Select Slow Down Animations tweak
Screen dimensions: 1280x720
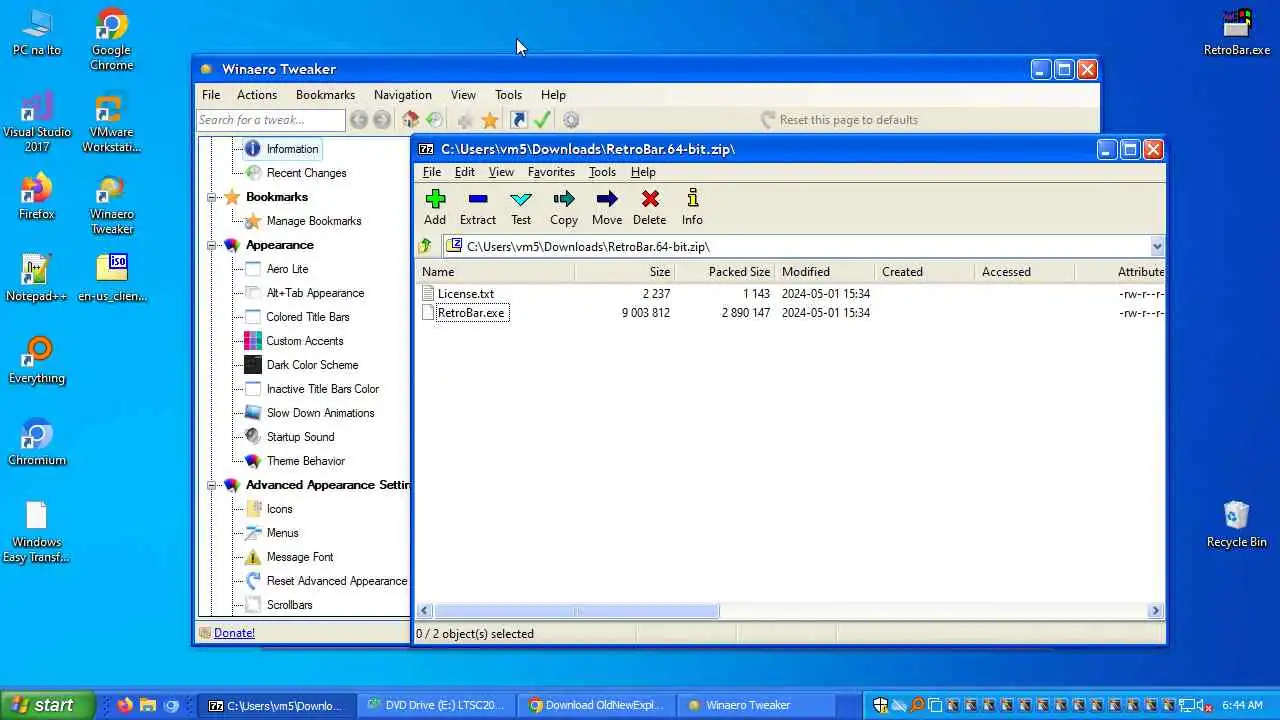coord(320,413)
